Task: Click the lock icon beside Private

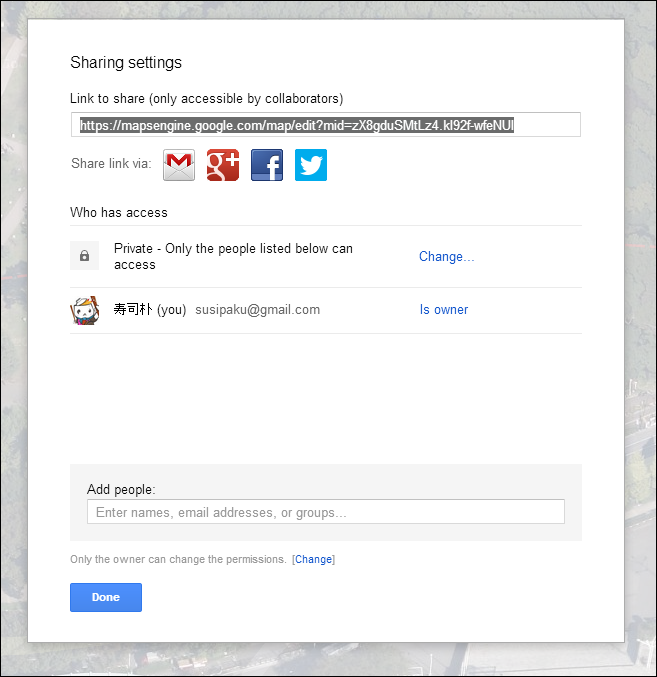Action: 84,256
